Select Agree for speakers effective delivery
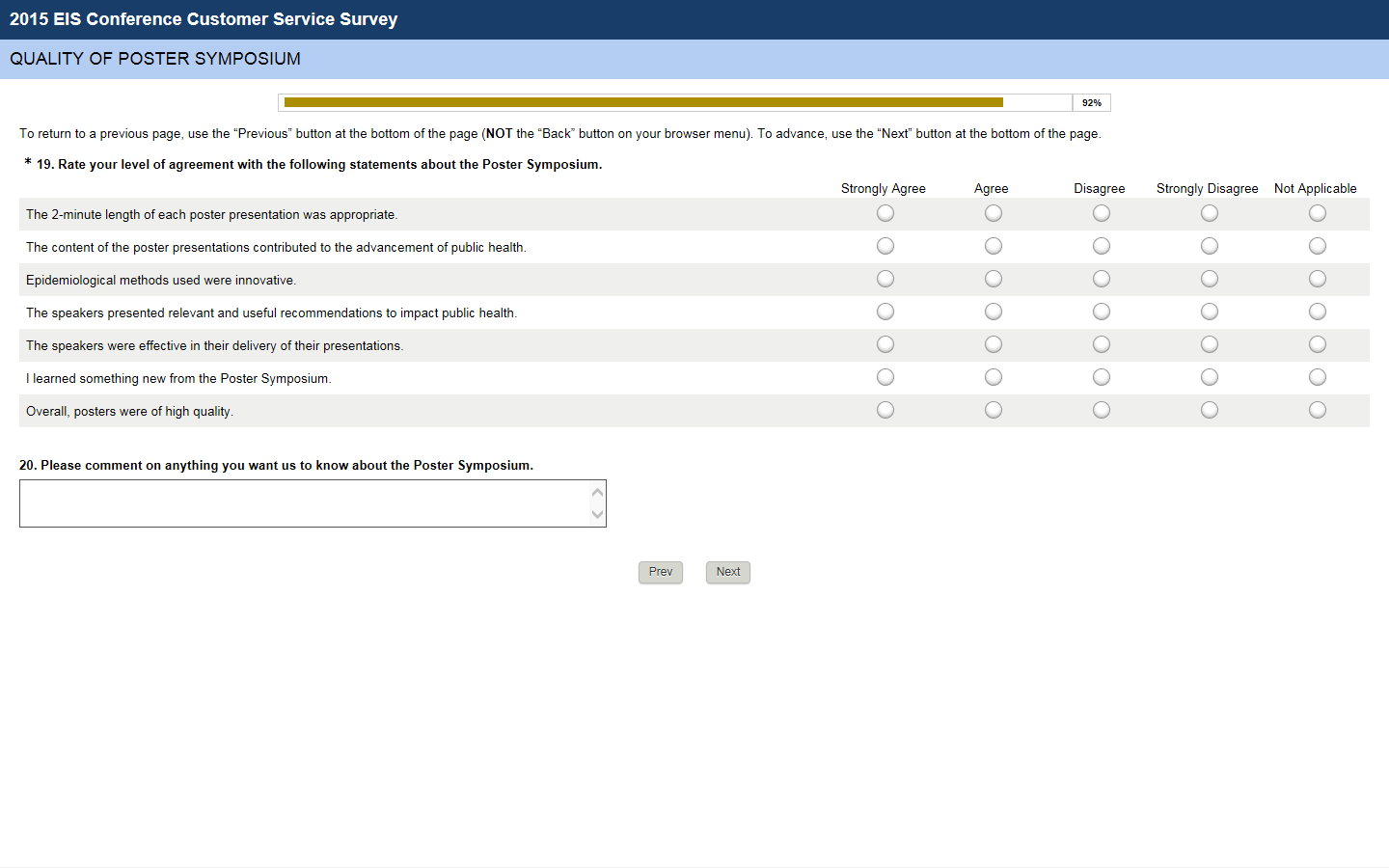1389x868 pixels. (994, 344)
